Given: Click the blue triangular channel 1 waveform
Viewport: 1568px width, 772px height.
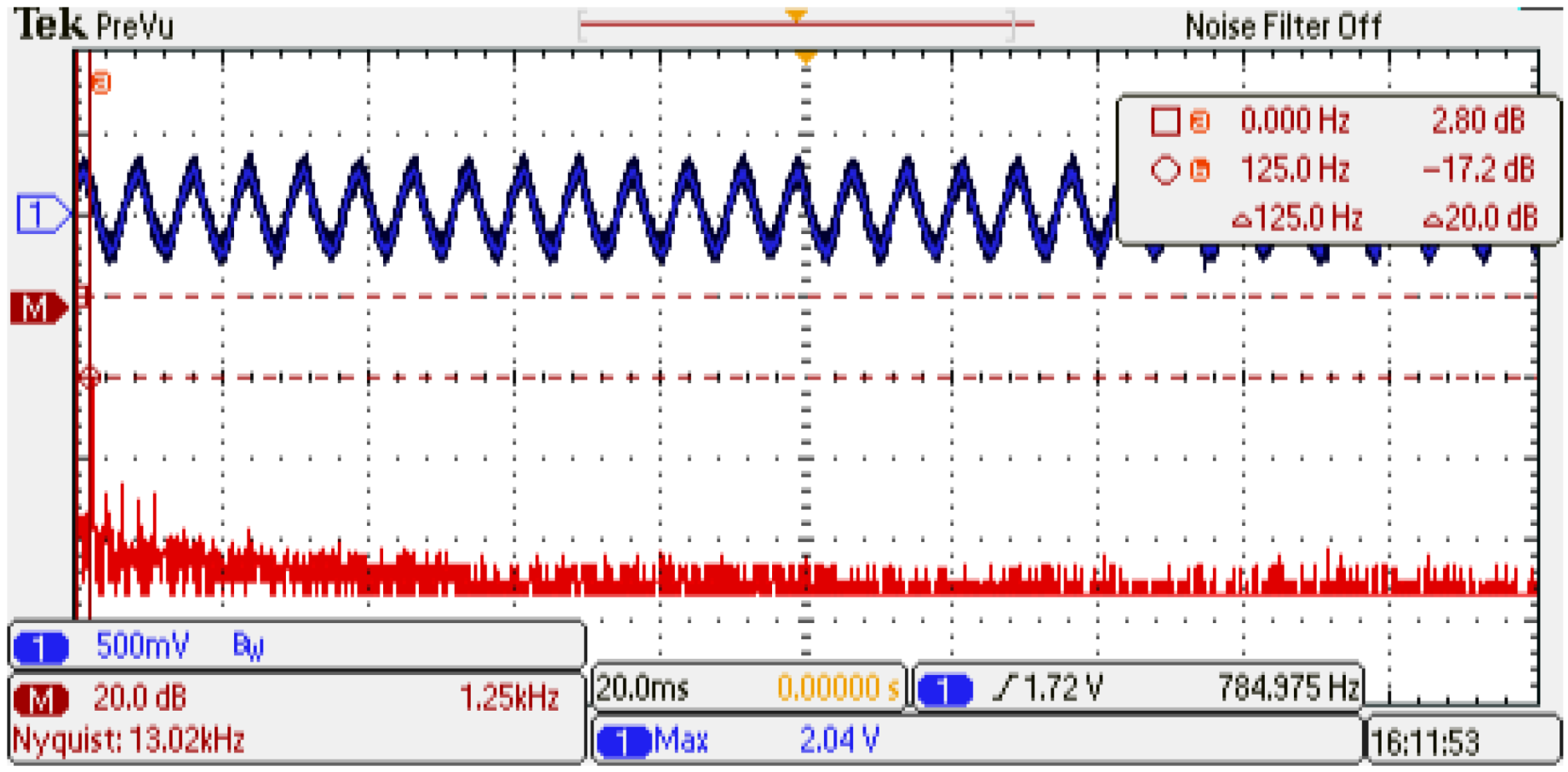Looking at the screenshot, I should 596,209.
